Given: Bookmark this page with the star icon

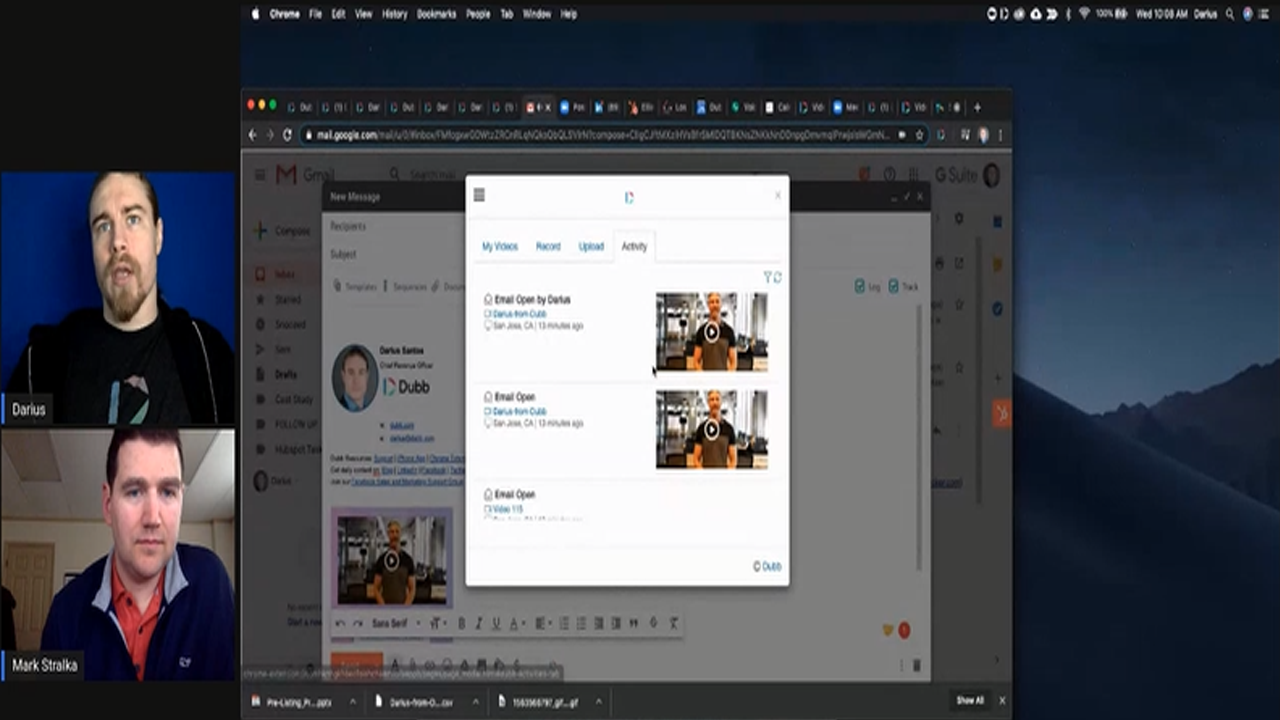Looking at the screenshot, I should pos(919,134).
